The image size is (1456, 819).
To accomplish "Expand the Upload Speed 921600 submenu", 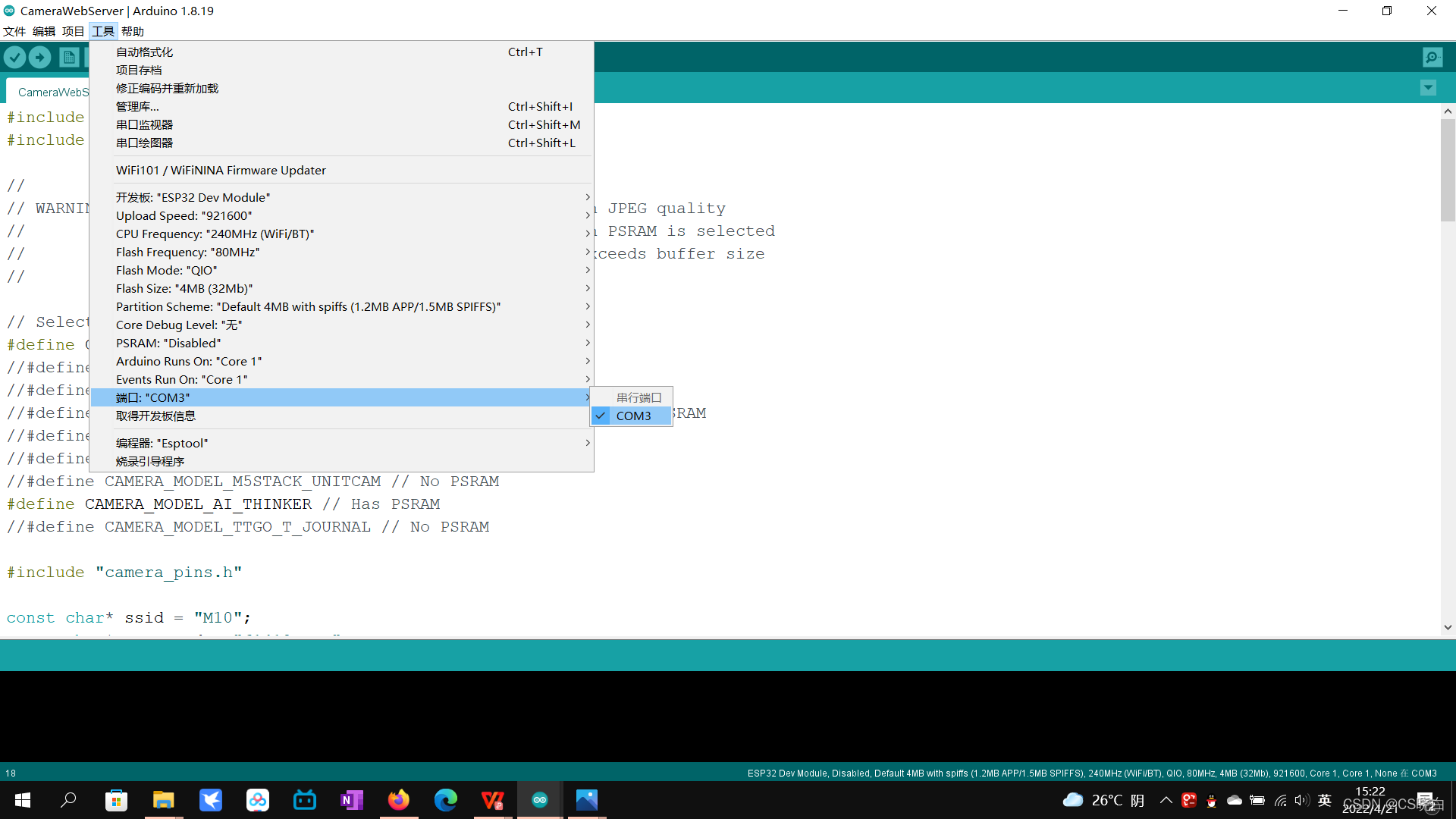I will [341, 215].
